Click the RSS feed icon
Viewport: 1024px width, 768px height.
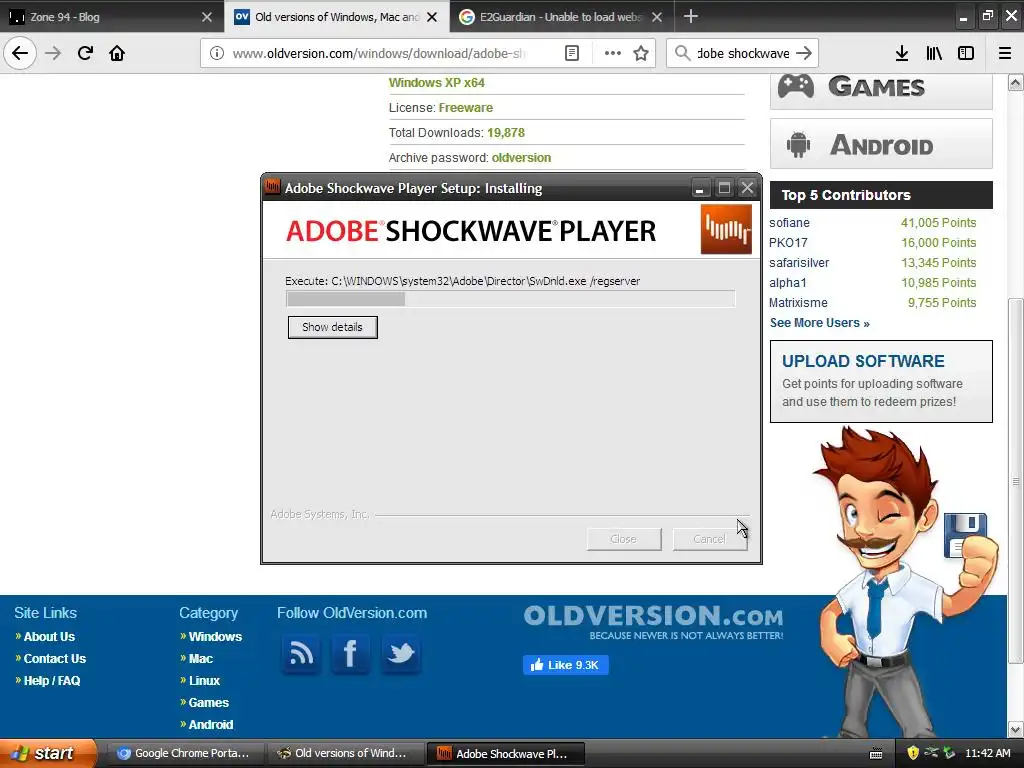[301, 654]
